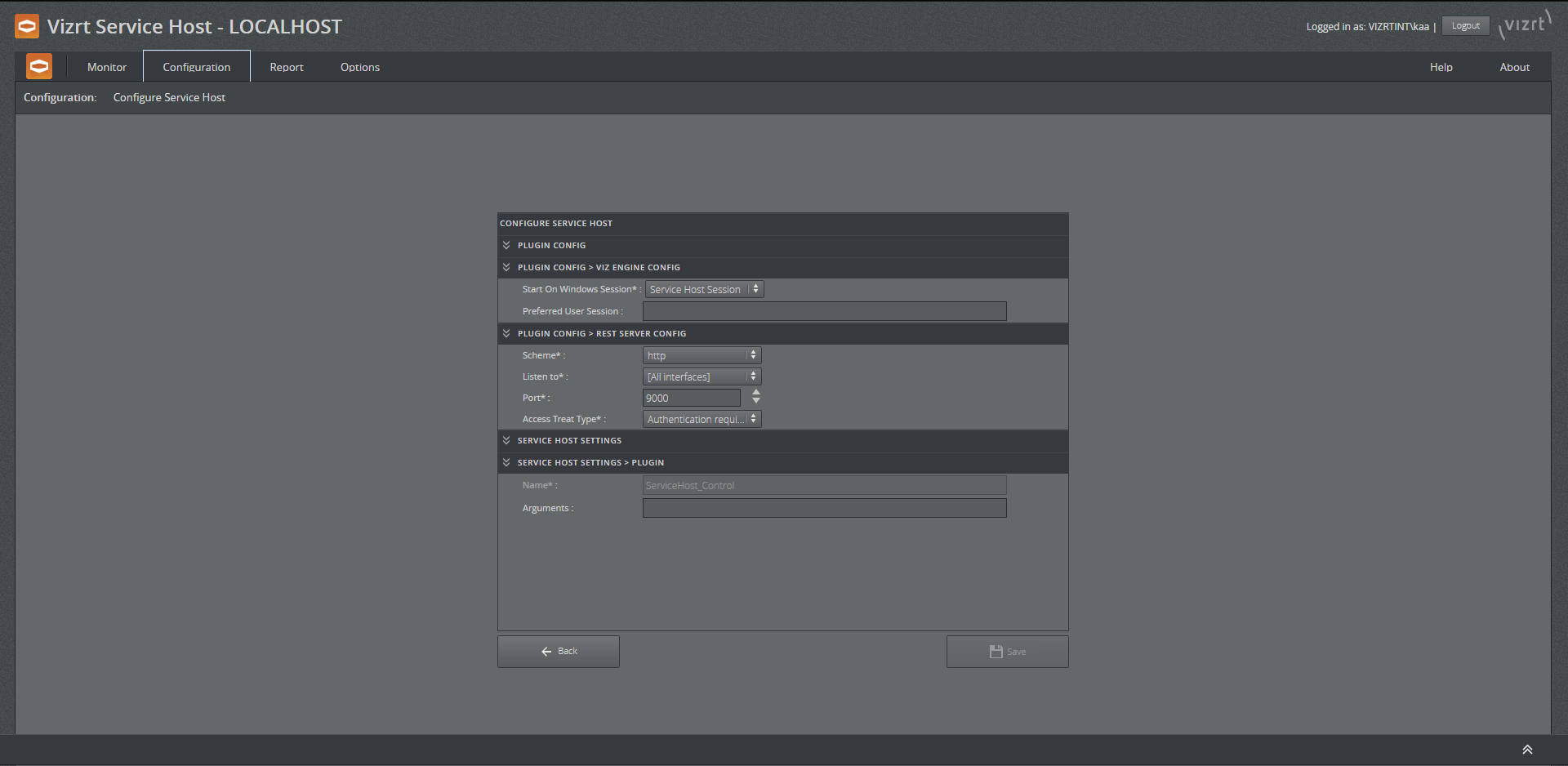The image size is (1568, 766).
Task: Click the Logout button
Action: (1465, 26)
